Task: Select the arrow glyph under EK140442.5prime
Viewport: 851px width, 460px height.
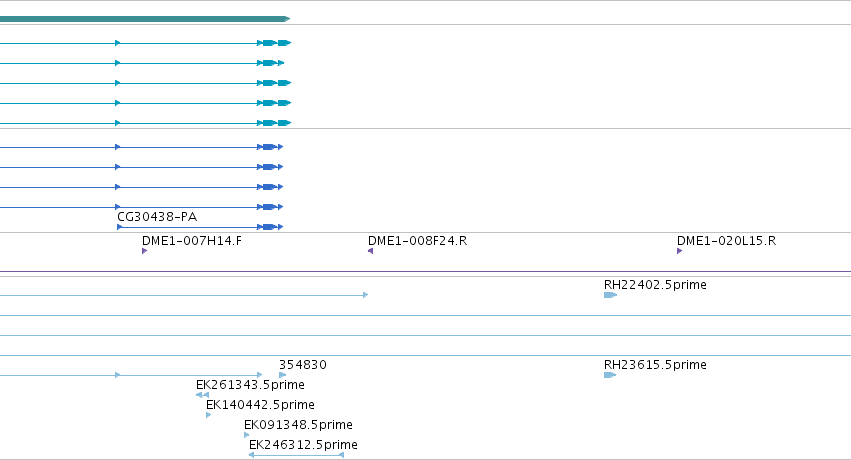Action: [x=209, y=415]
